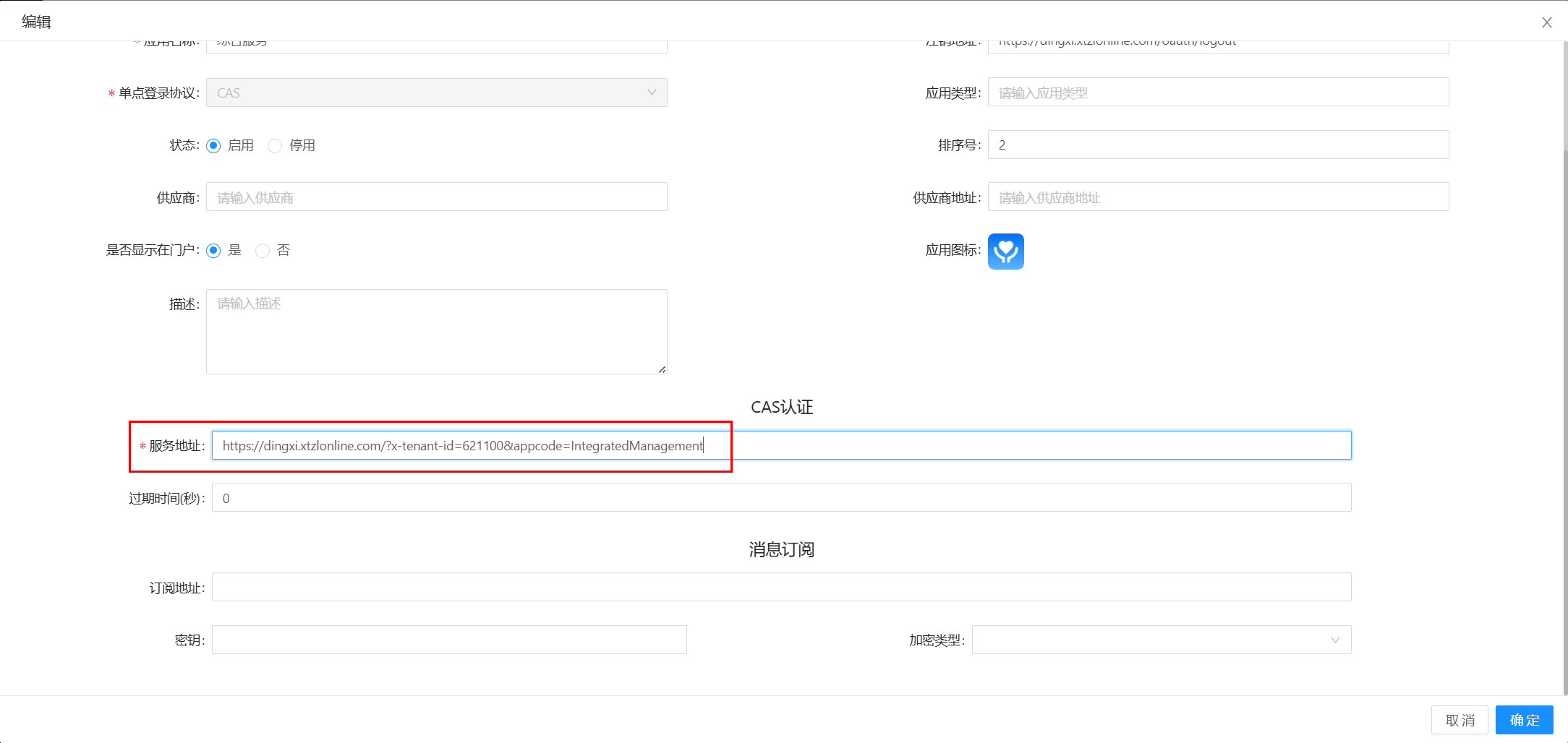The image size is (1568, 743).
Task: Click the 确定 confirm button
Action: coord(1524,720)
